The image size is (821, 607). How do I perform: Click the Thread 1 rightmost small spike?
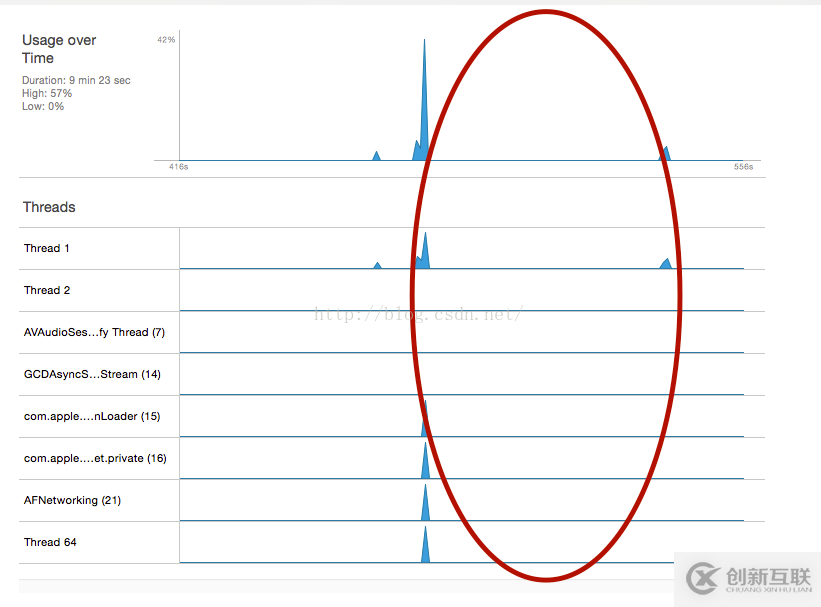[666, 263]
